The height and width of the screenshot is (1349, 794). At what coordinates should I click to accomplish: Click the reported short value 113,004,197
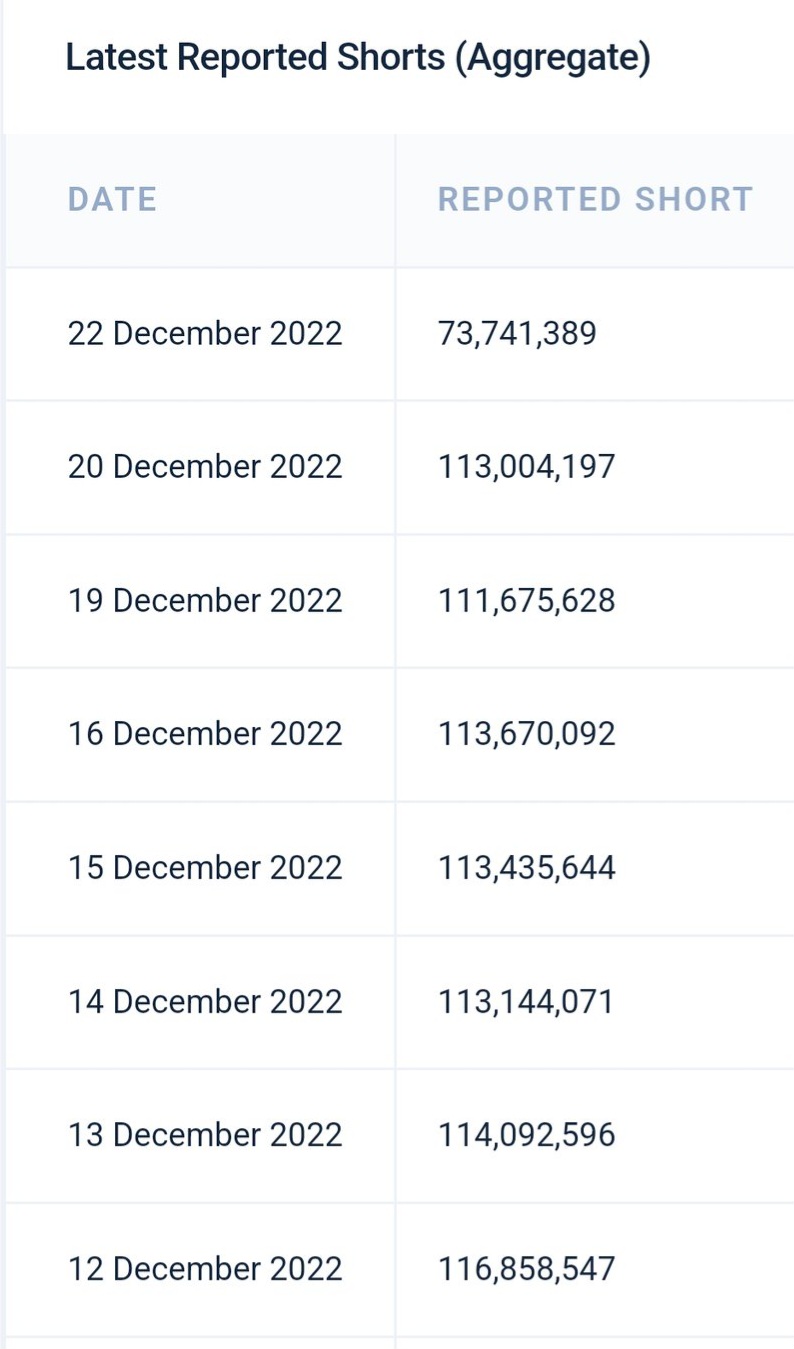click(x=527, y=467)
